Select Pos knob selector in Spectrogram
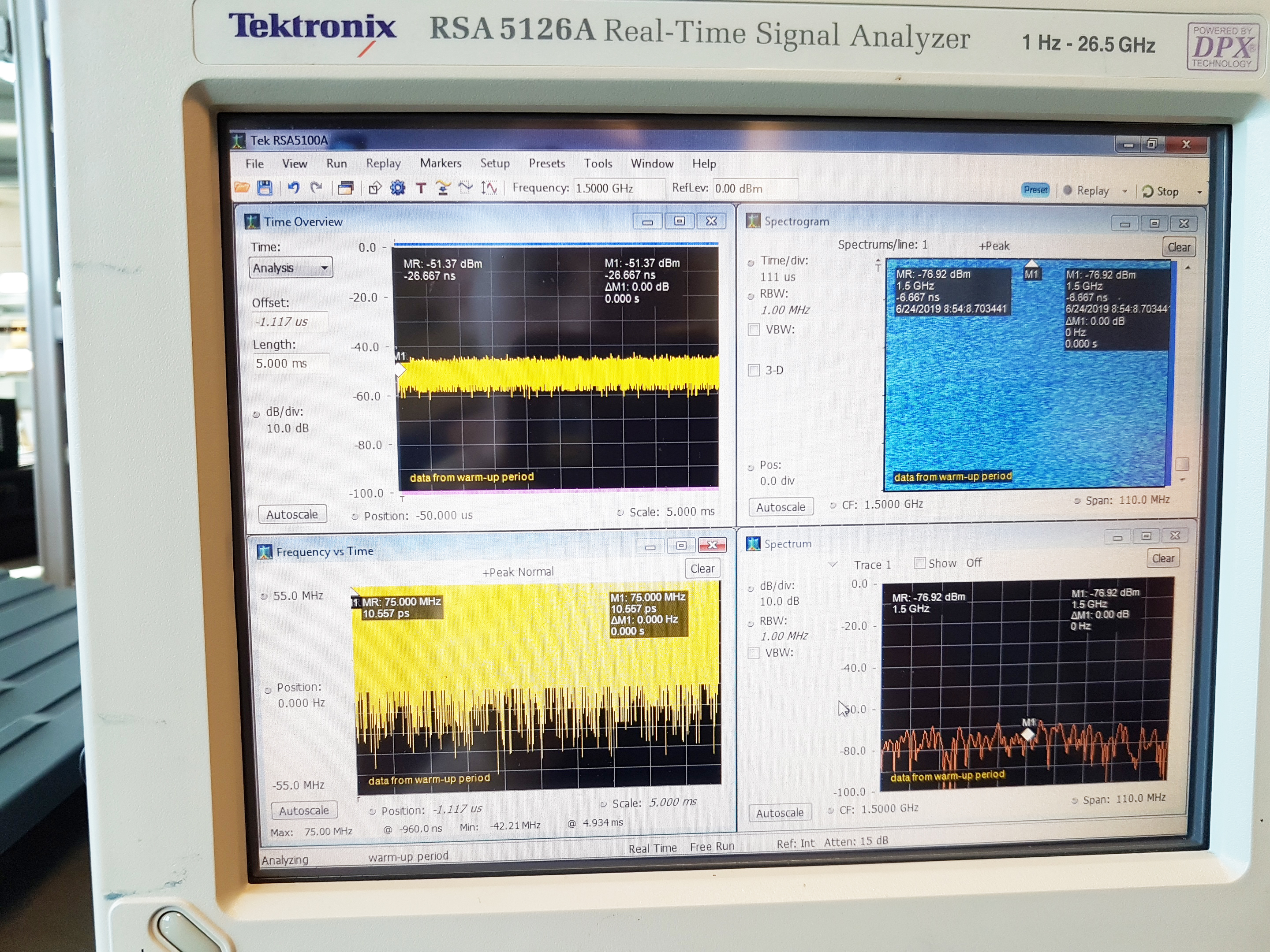Viewport: 1270px width, 952px height. 751,468
